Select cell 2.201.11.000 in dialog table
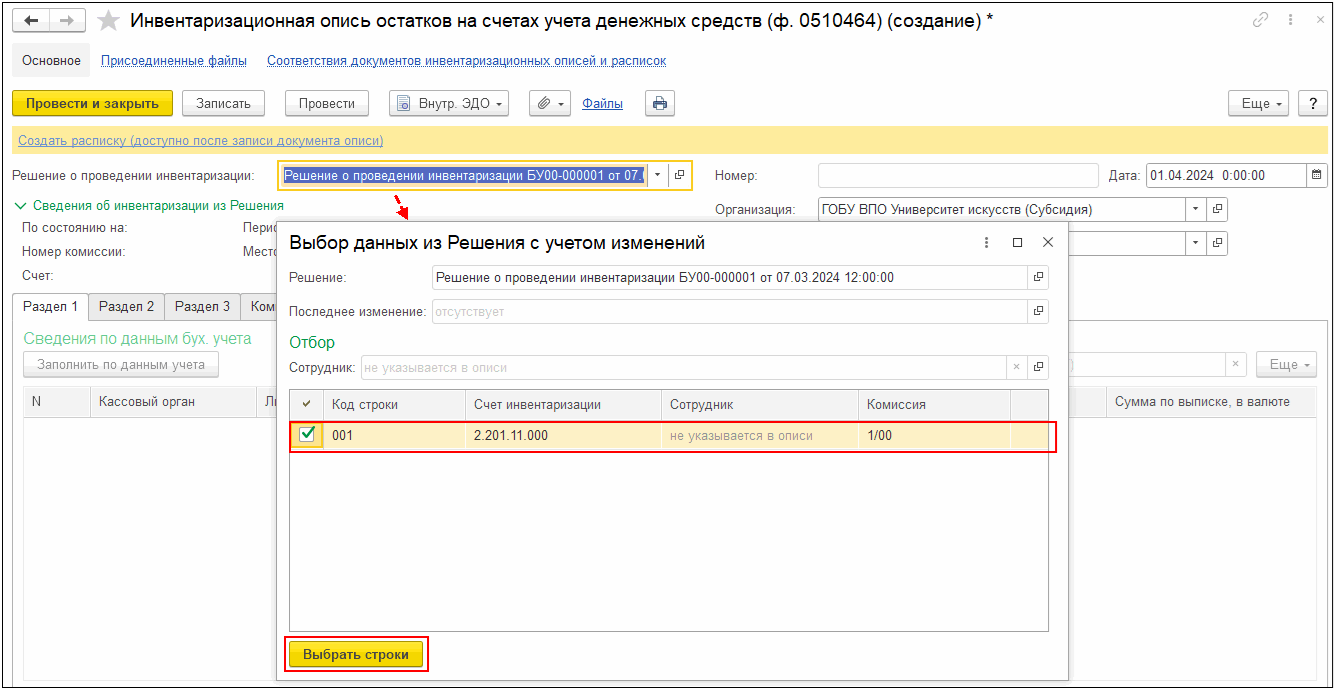Viewport: 1335px width, 689px height. [563, 435]
